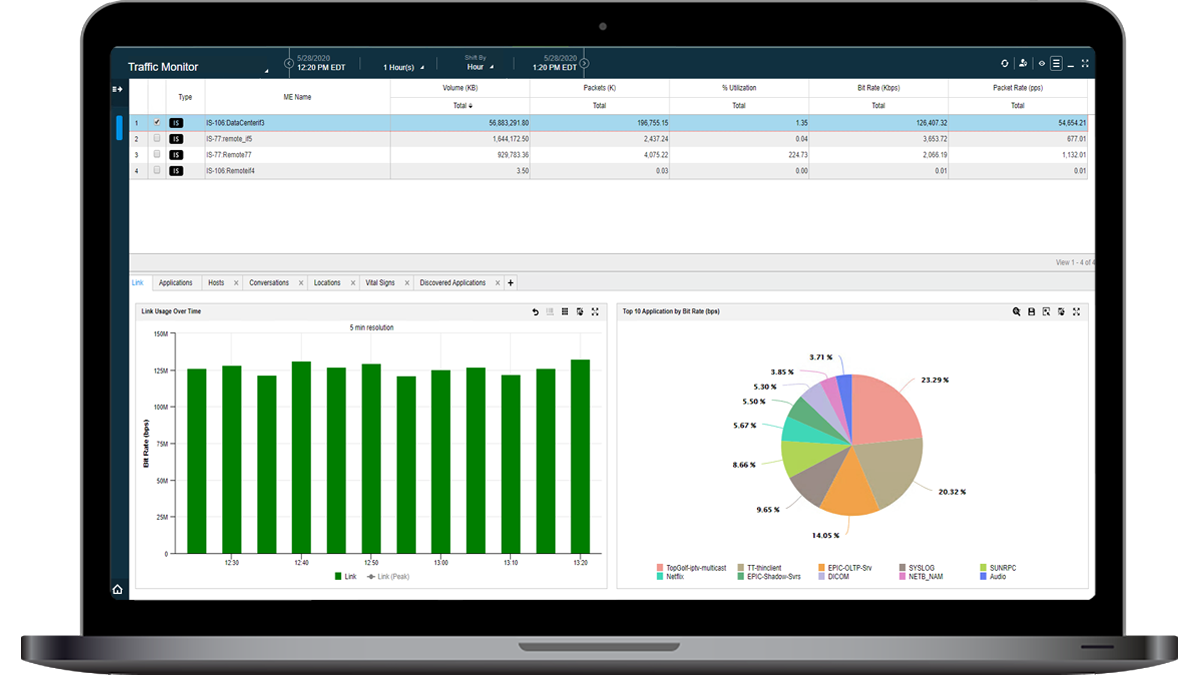Sort by Bit Rate (Kbps) Total column
This screenshot has width=1200, height=675.
click(x=878, y=105)
